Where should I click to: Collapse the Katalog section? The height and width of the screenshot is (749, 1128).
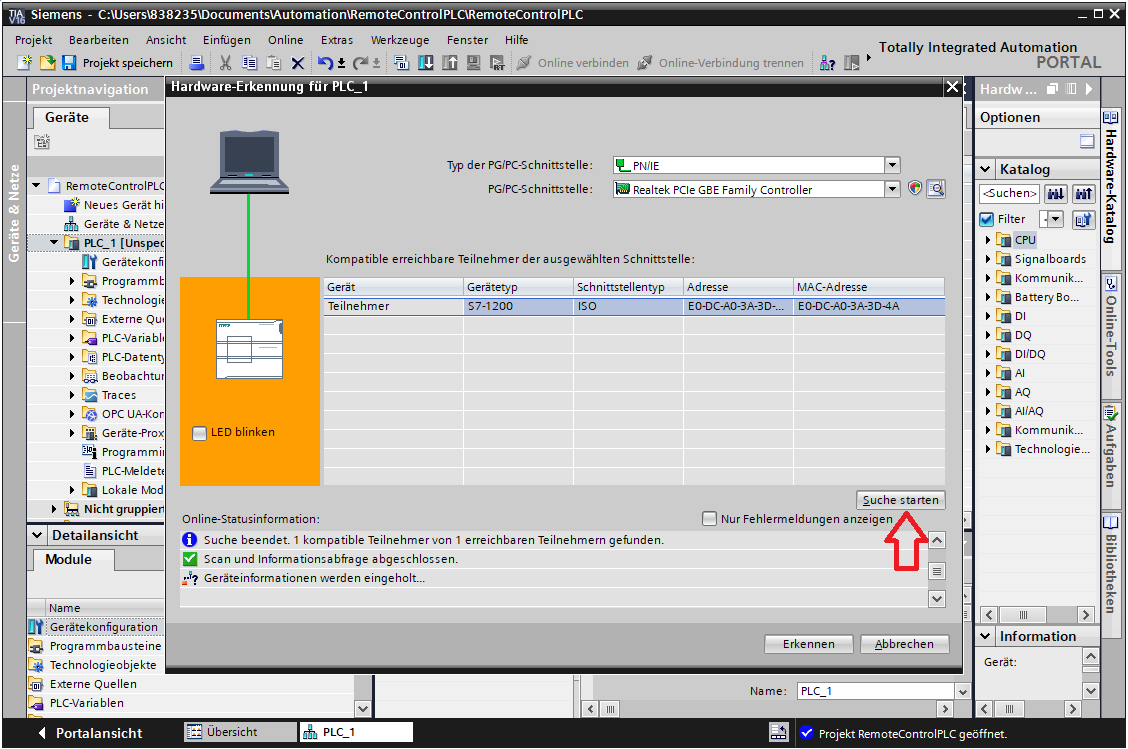(x=986, y=169)
